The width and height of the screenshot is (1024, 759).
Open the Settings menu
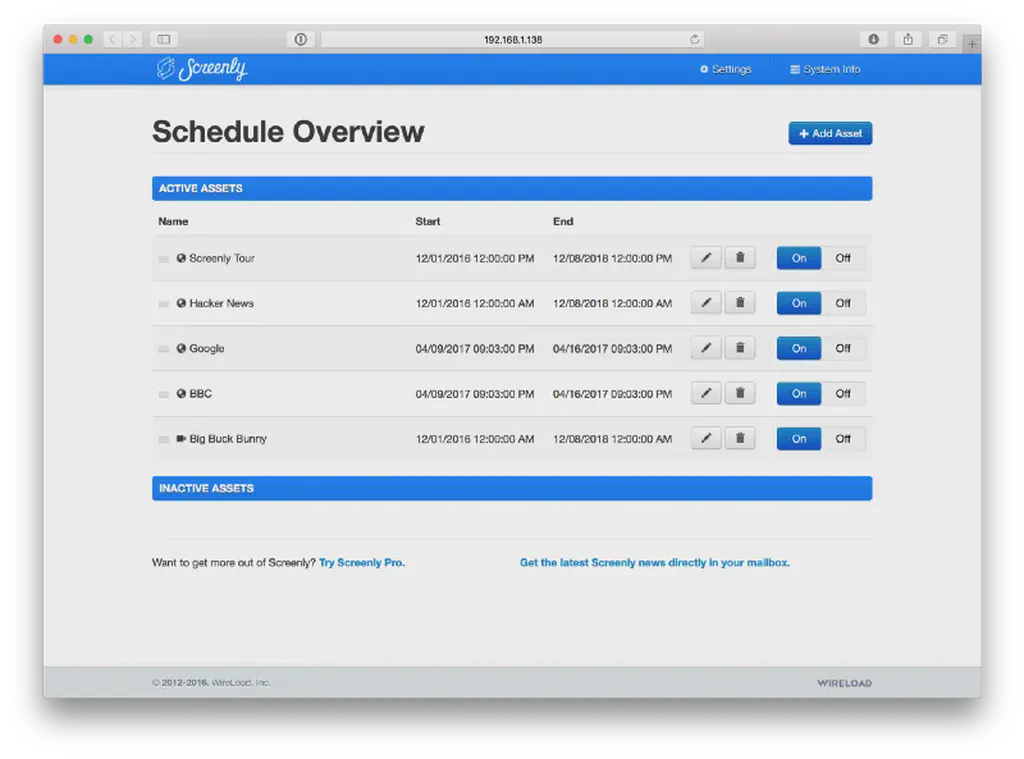pos(725,69)
